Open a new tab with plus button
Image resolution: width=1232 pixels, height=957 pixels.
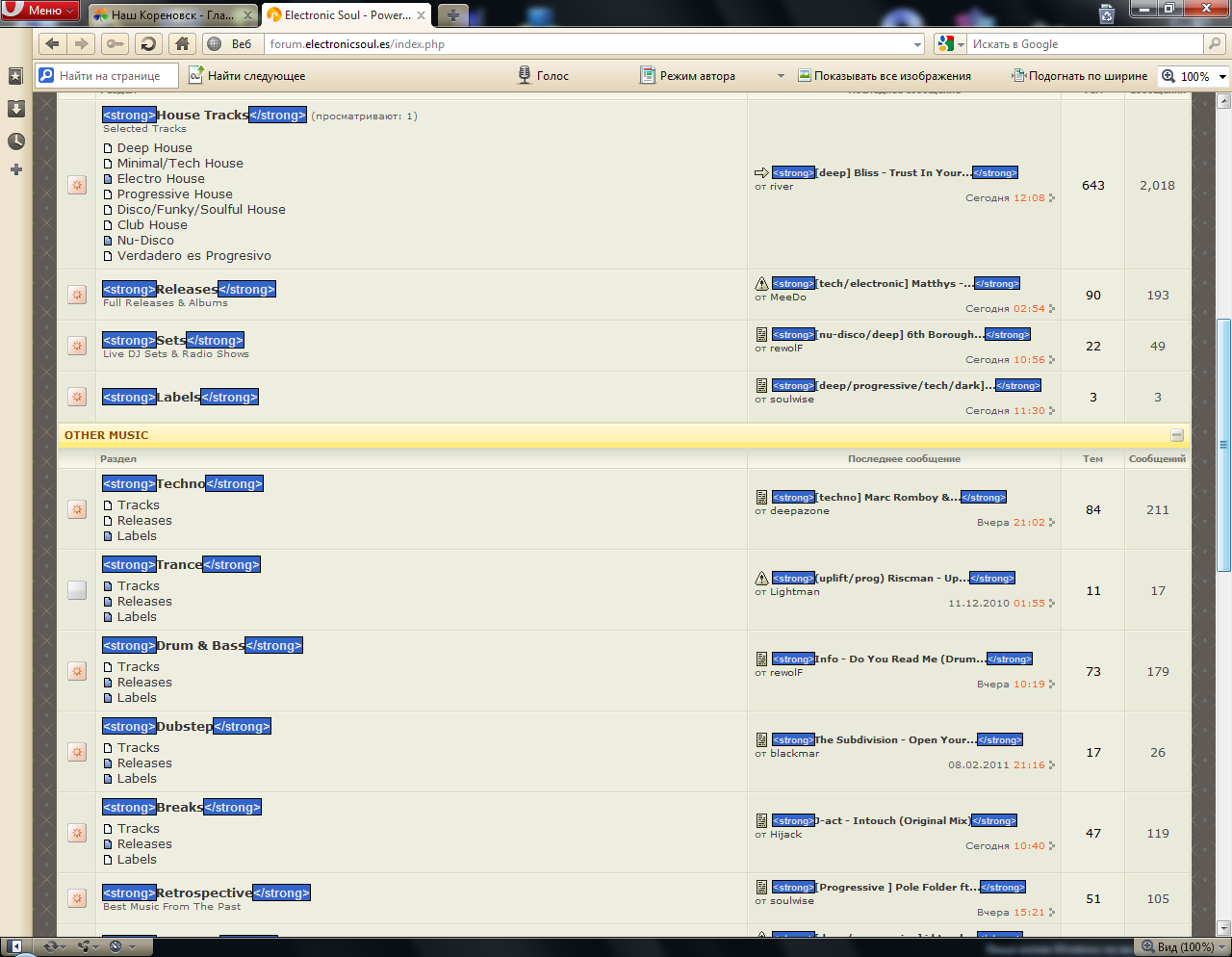(x=452, y=15)
